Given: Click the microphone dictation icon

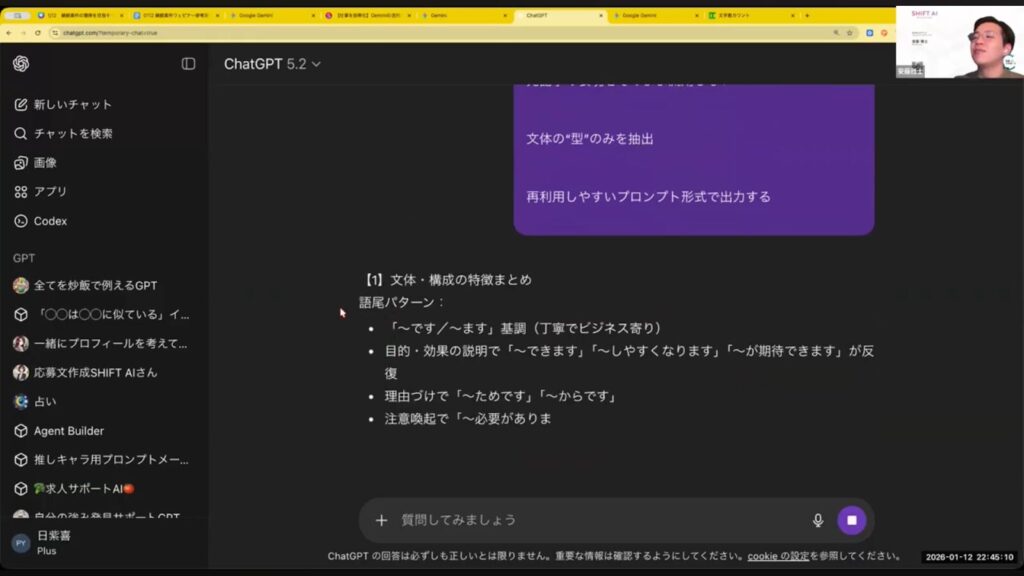Looking at the screenshot, I should pyautogui.click(x=818, y=520).
